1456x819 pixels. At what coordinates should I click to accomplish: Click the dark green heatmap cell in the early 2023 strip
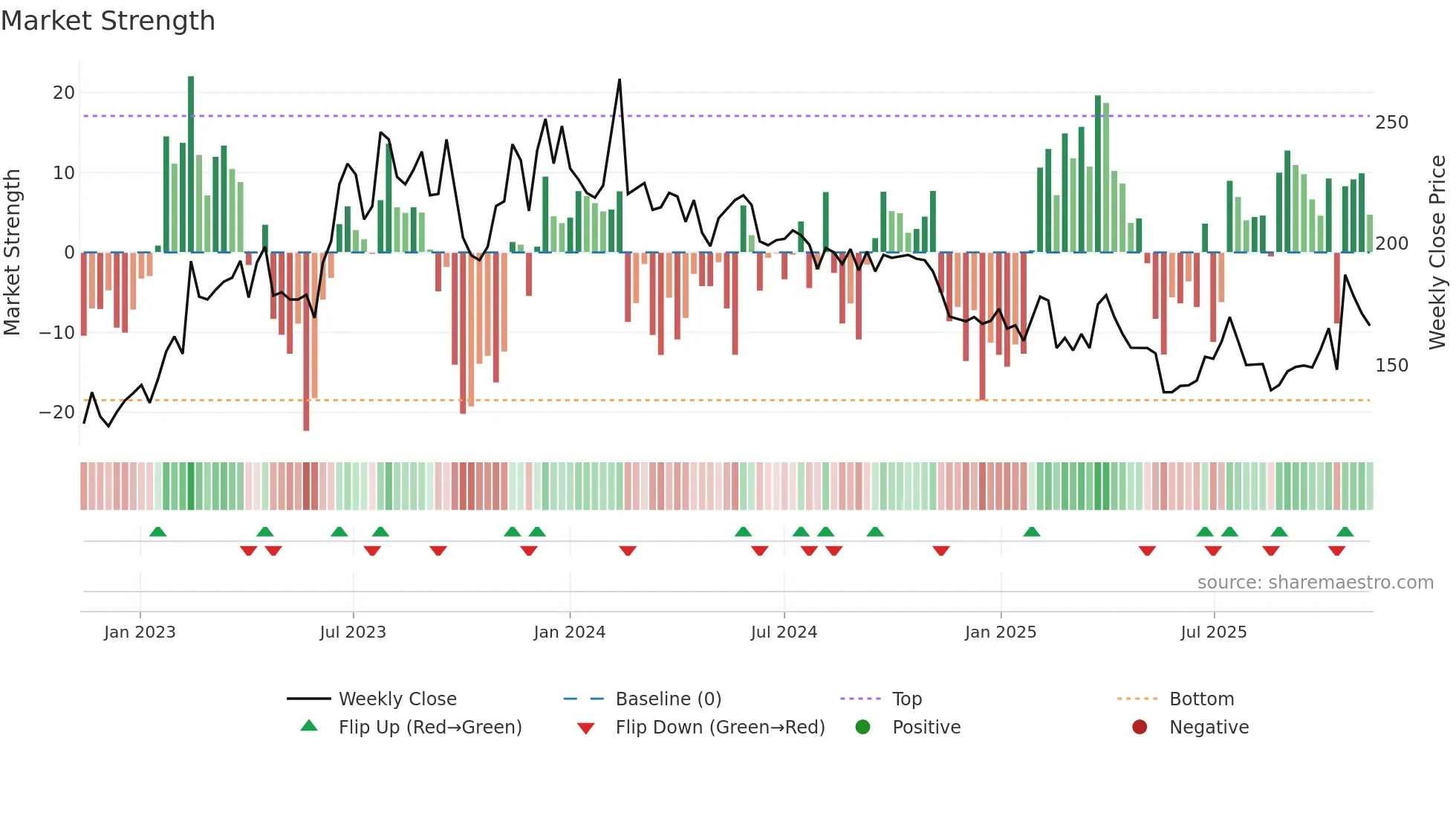pyautogui.click(x=191, y=486)
